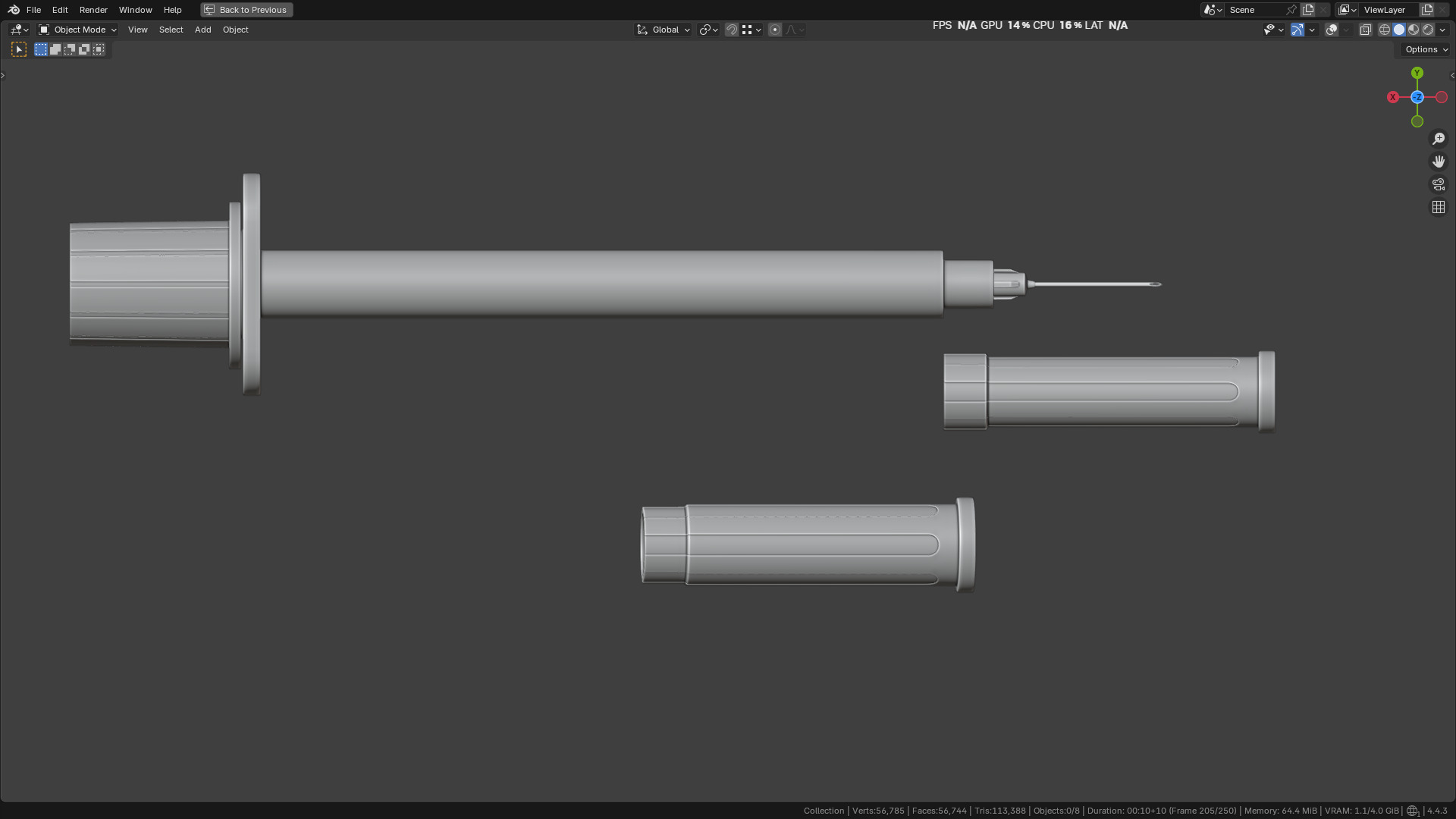Click the zoom view magnifier icon
1456x819 pixels.
[x=1439, y=139]
